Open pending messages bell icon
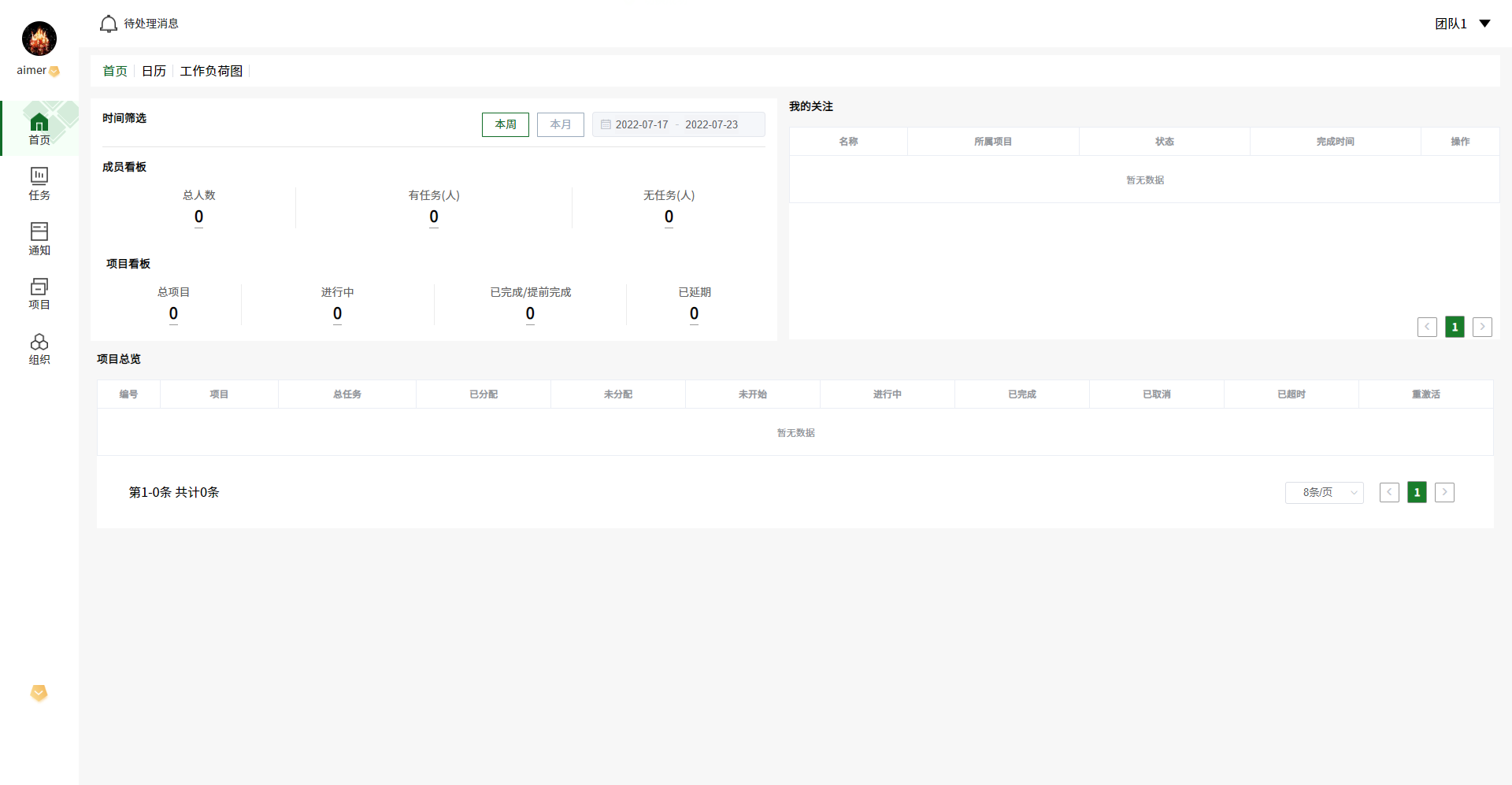This screenshot has width=1512, height=785. coord(109,24)
